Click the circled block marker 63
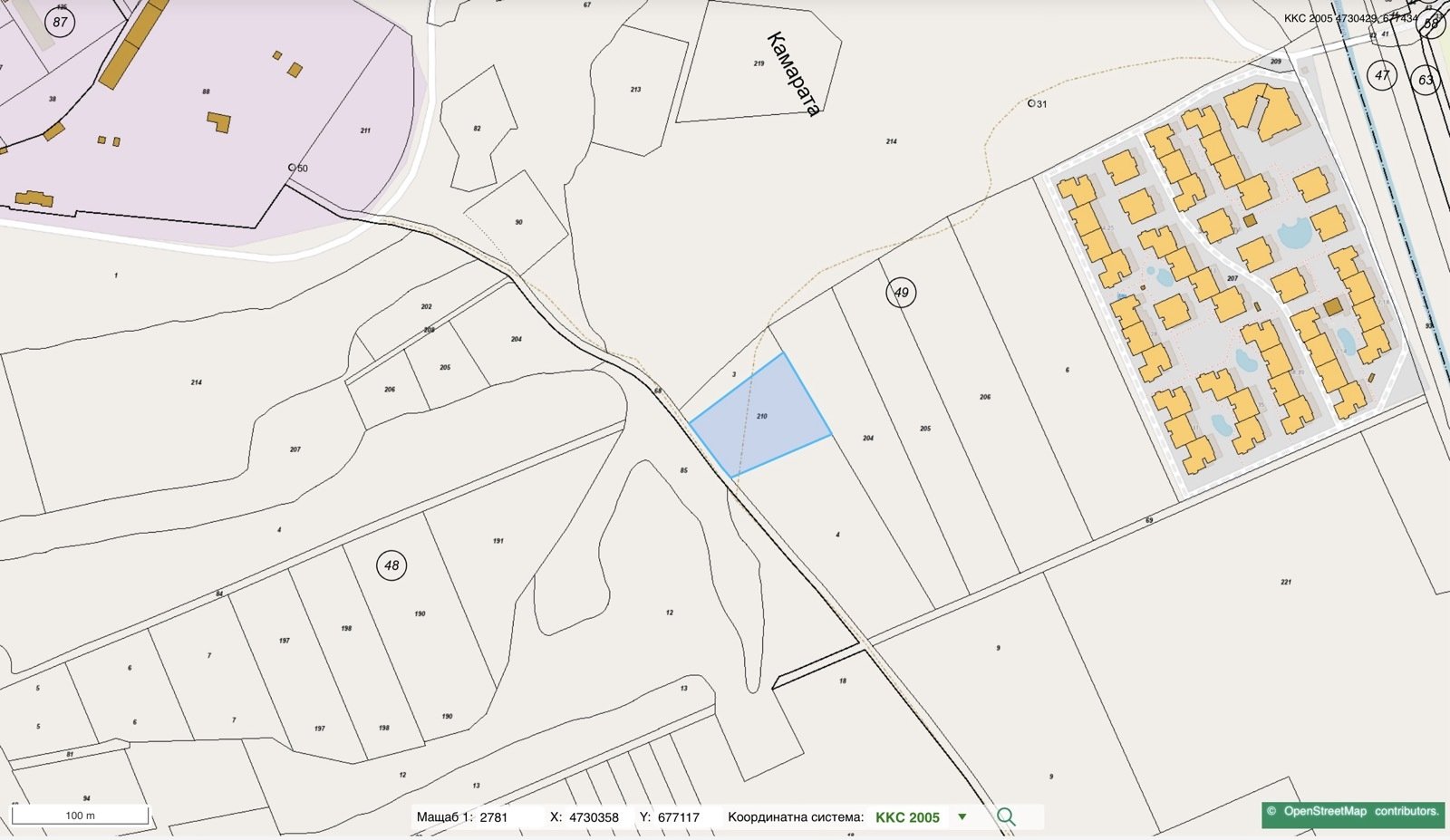 coord(1426,80)
